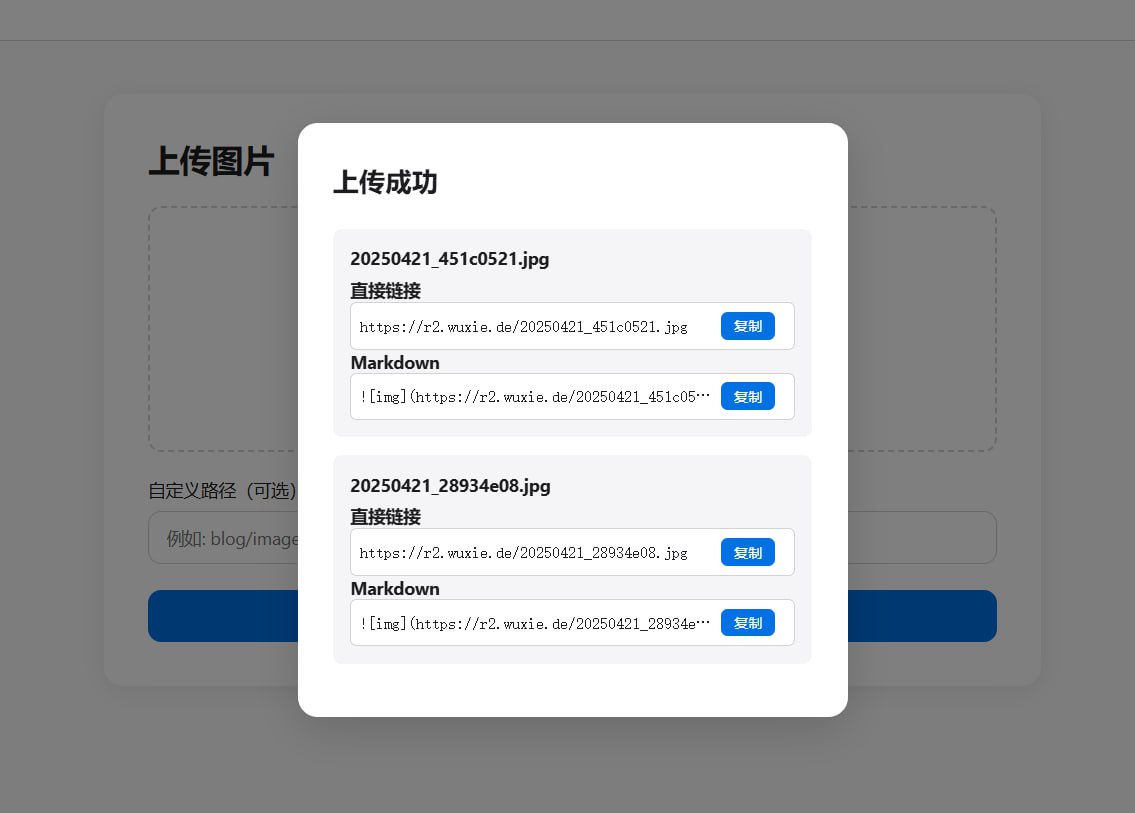
Task: Click the Markdown label of the second file
Action: point(394,588)
